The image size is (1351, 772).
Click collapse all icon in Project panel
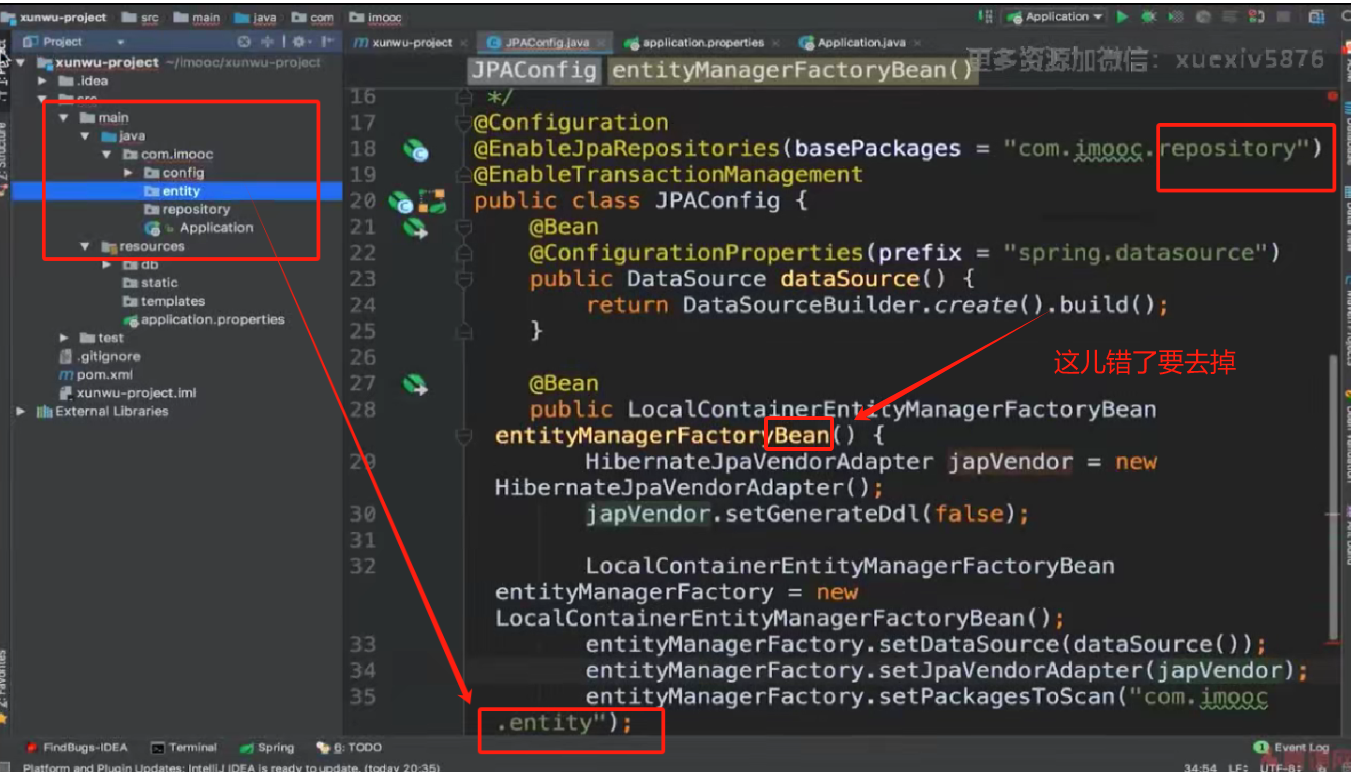[267, 42]
